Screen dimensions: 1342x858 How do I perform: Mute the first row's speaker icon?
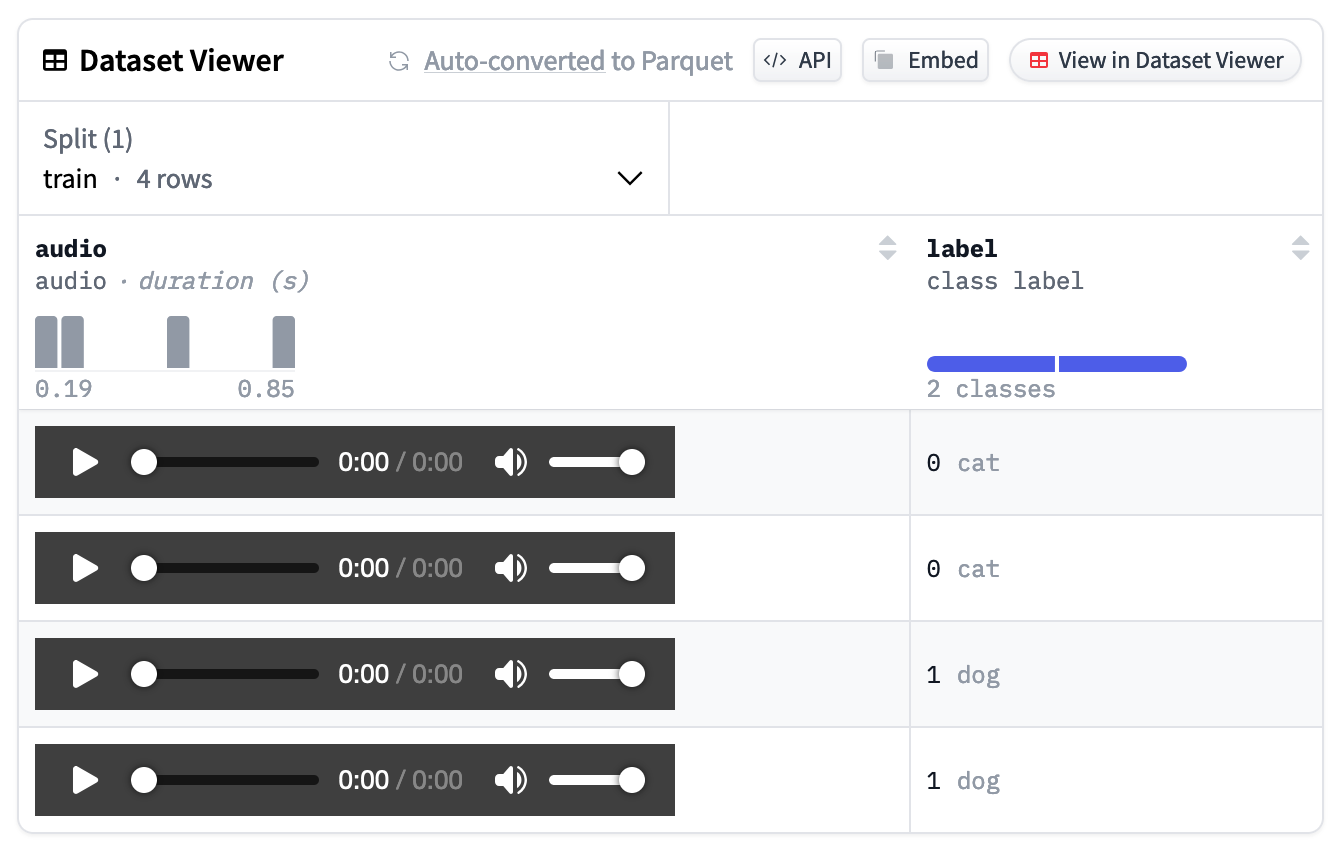(511, 462)
